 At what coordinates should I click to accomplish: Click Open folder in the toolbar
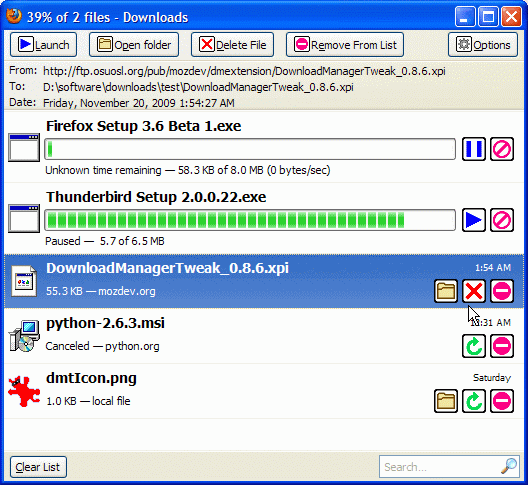(134, 44)
